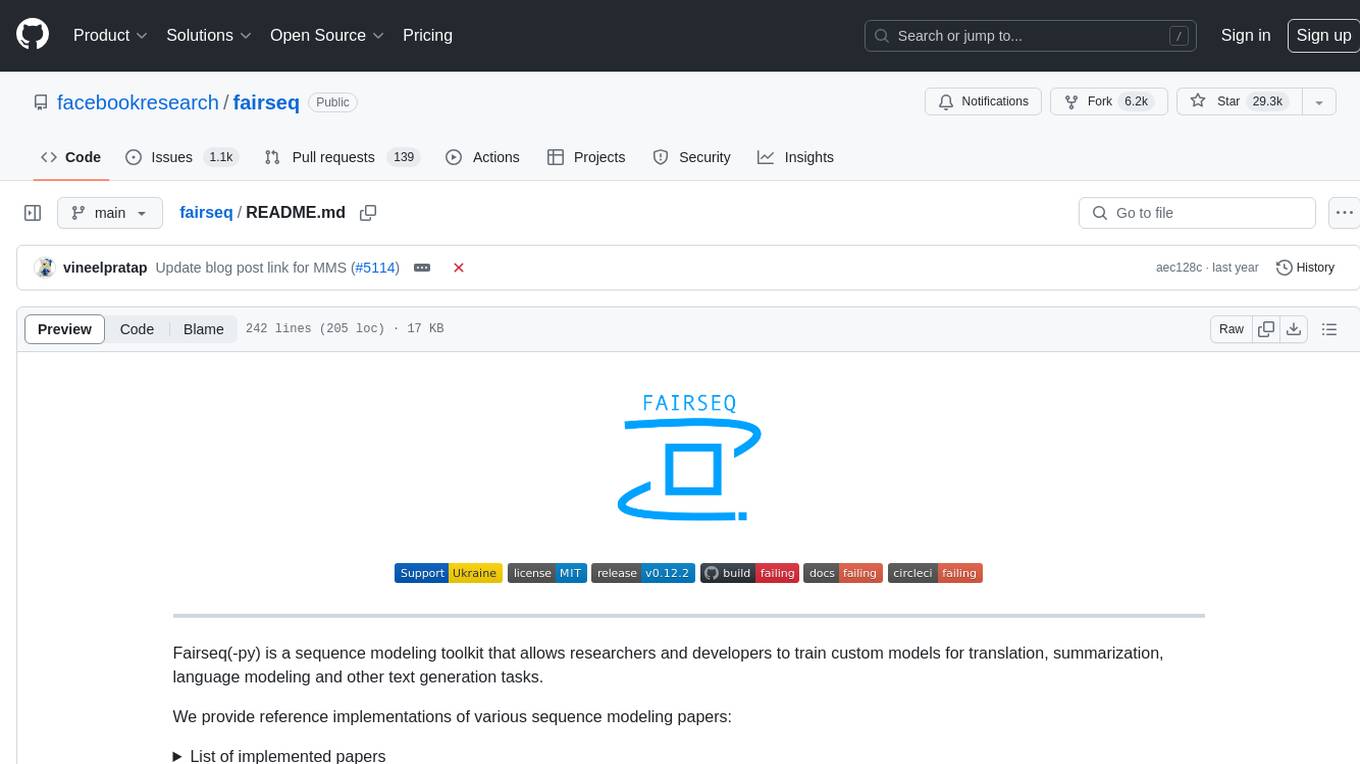
Task: Open facebookresearch owner page
Action: [138, 102]
